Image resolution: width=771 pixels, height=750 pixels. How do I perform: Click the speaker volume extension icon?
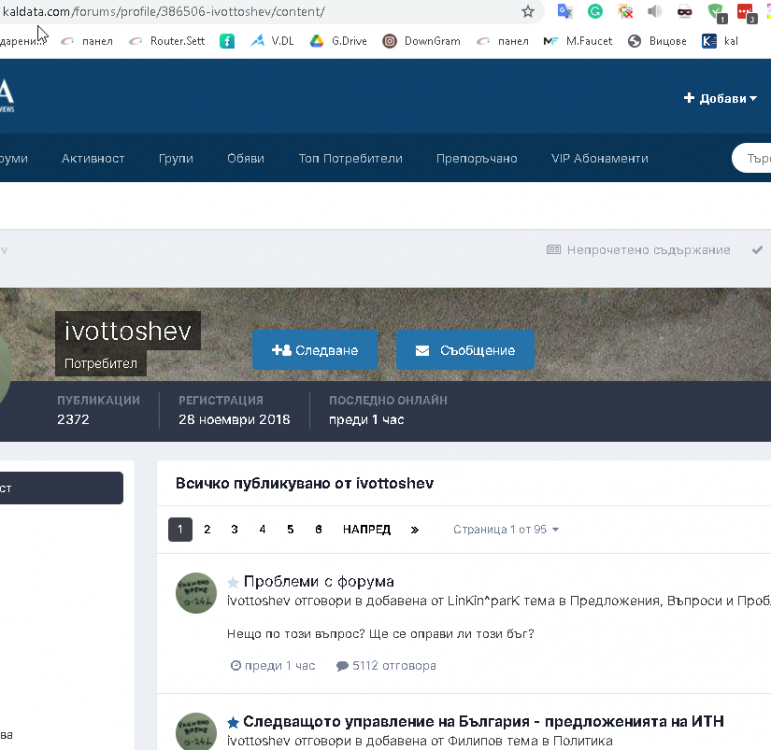(x=654, y=11)
